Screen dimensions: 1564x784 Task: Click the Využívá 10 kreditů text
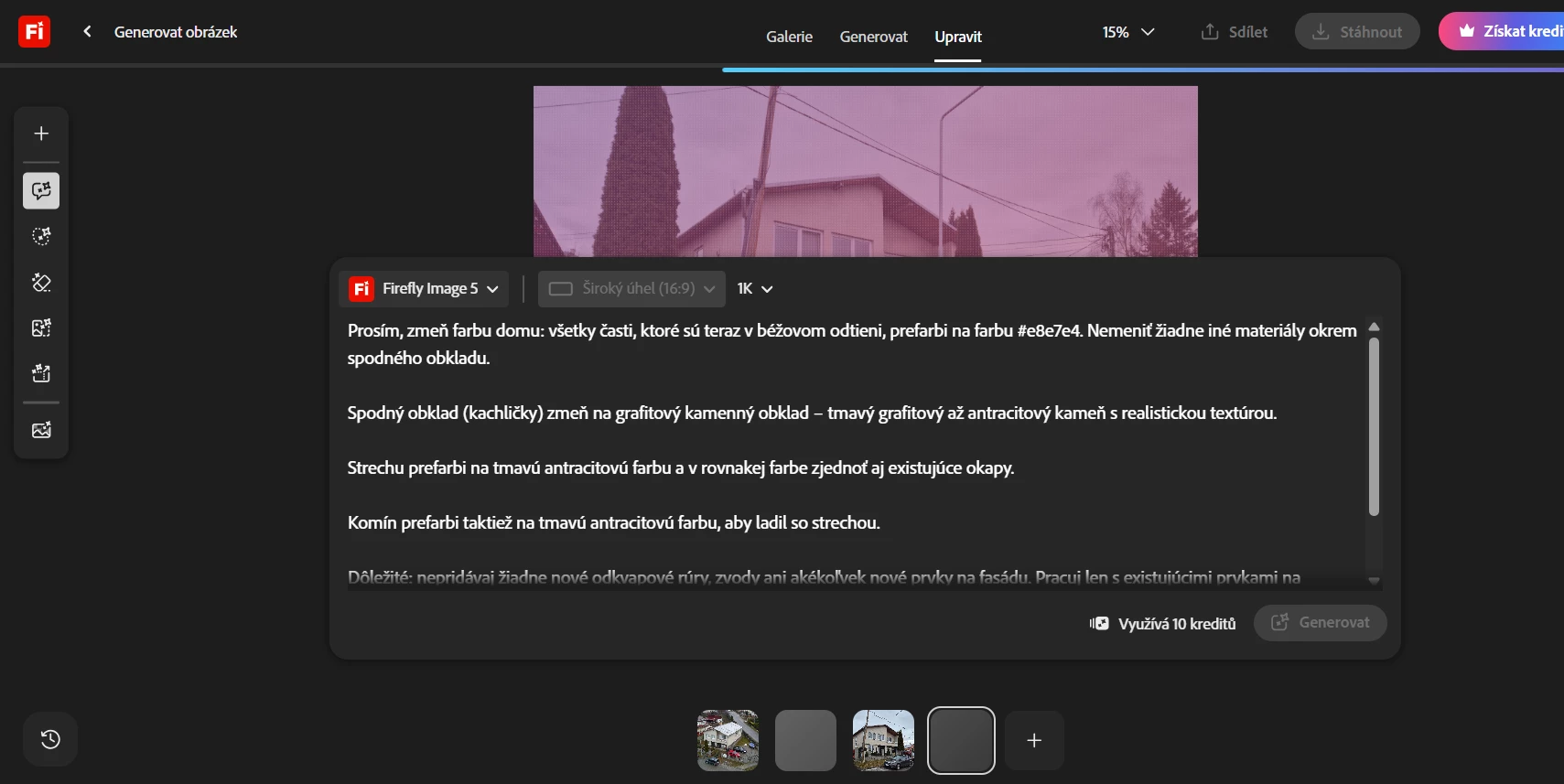(1177, 624)
